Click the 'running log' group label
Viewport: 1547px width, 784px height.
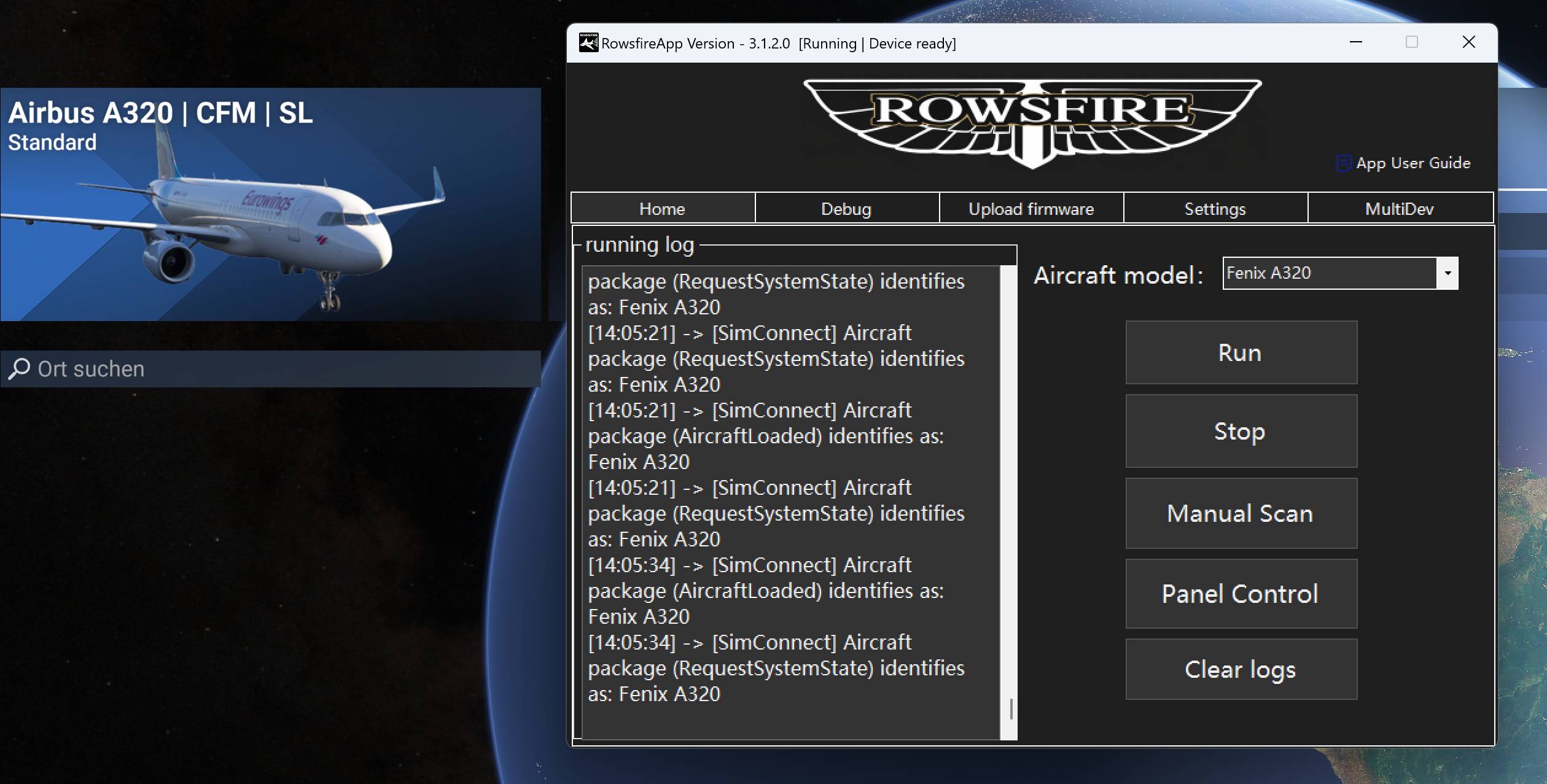point(640,244)
